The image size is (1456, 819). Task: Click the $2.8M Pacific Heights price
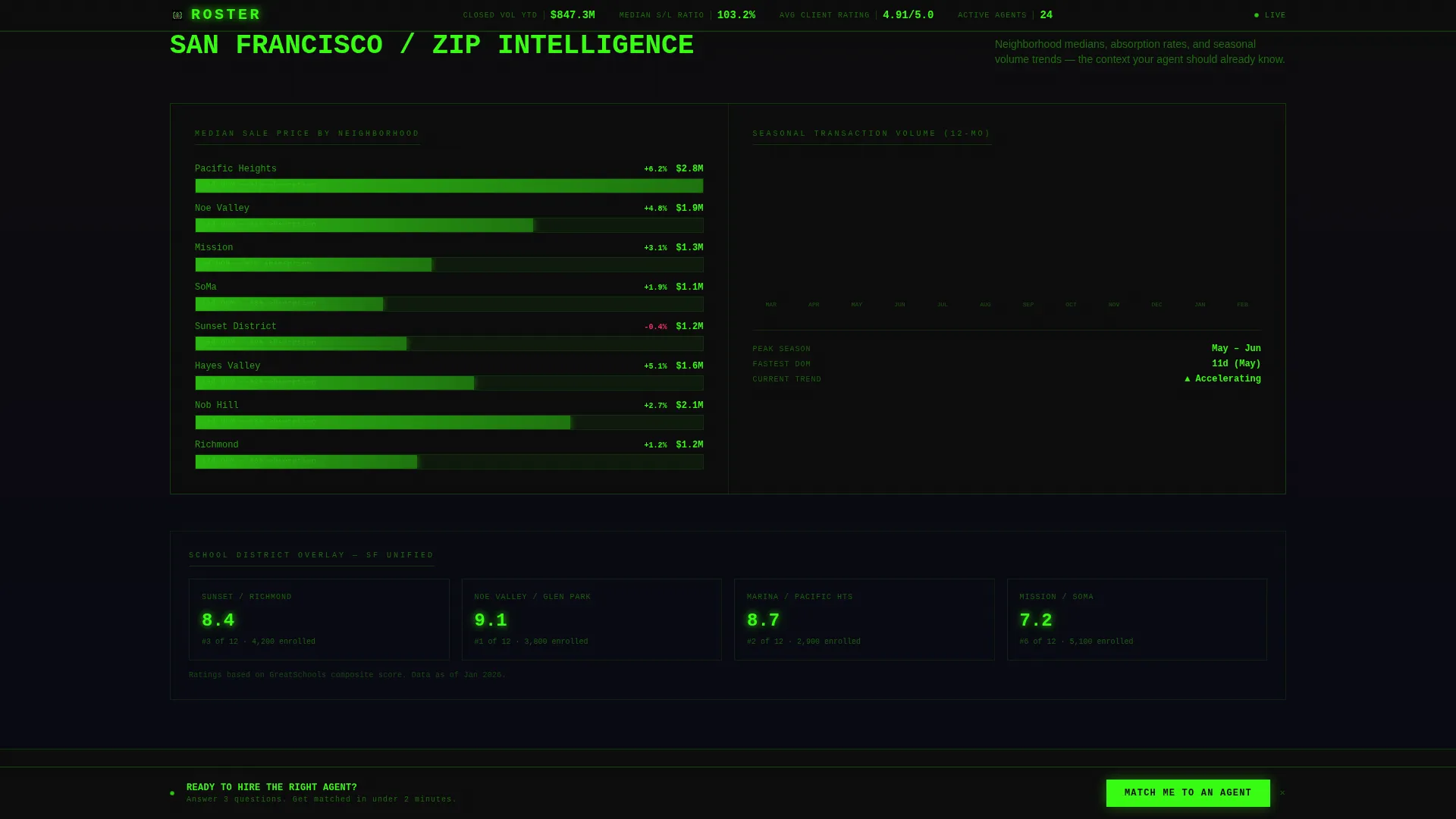coord(689,169)
